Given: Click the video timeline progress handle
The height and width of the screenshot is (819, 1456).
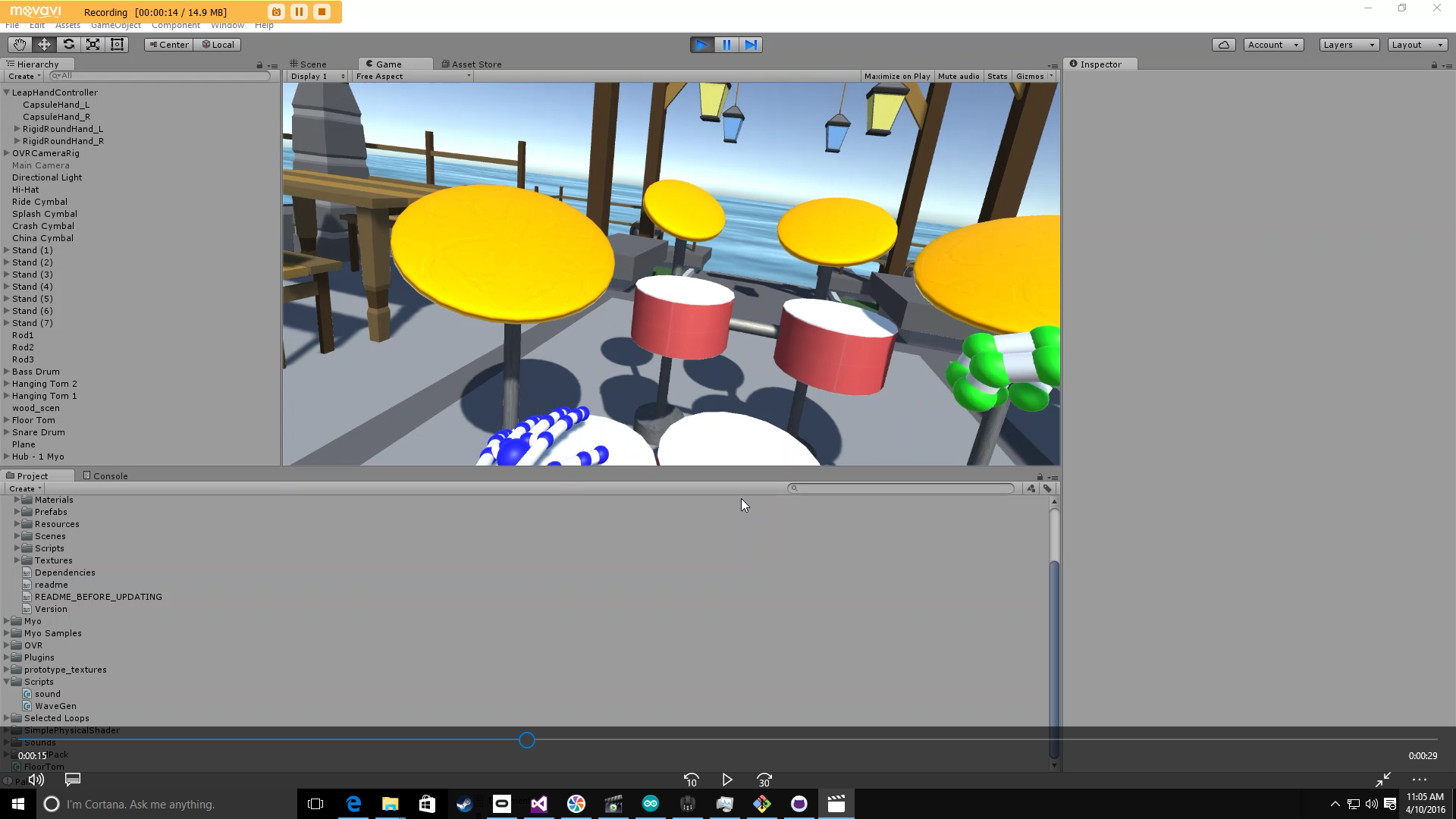Looking at the screenshot, I should click(527, 740).
